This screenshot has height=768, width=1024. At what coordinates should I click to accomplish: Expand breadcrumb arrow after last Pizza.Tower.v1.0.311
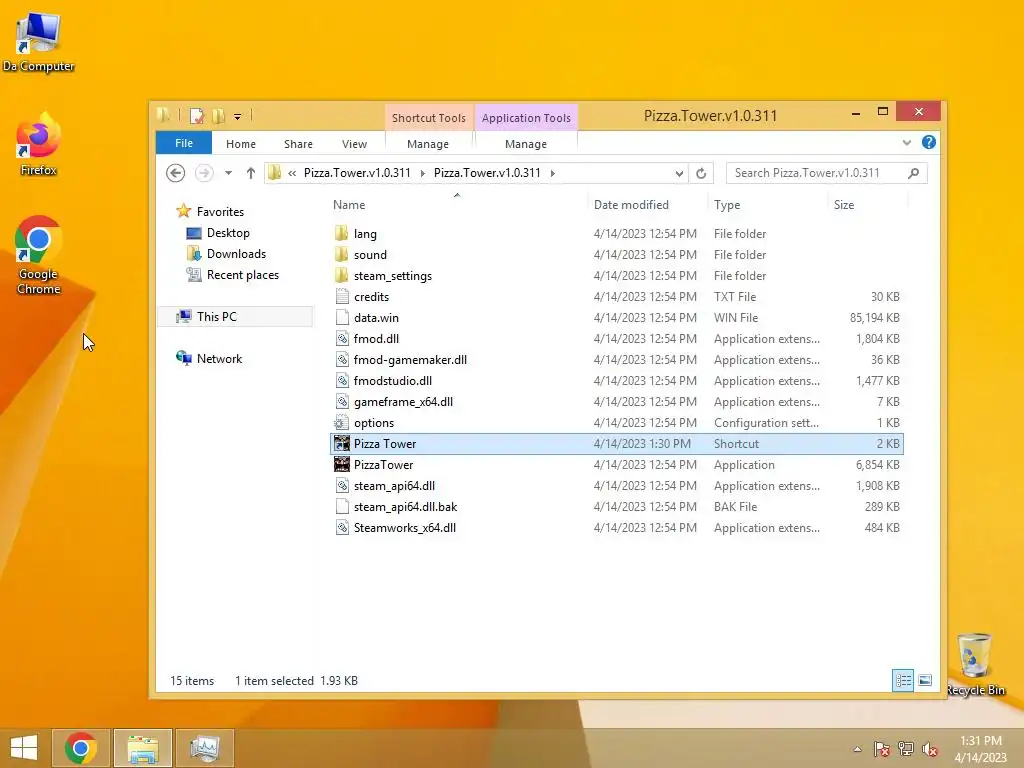(x=552, y=173)
